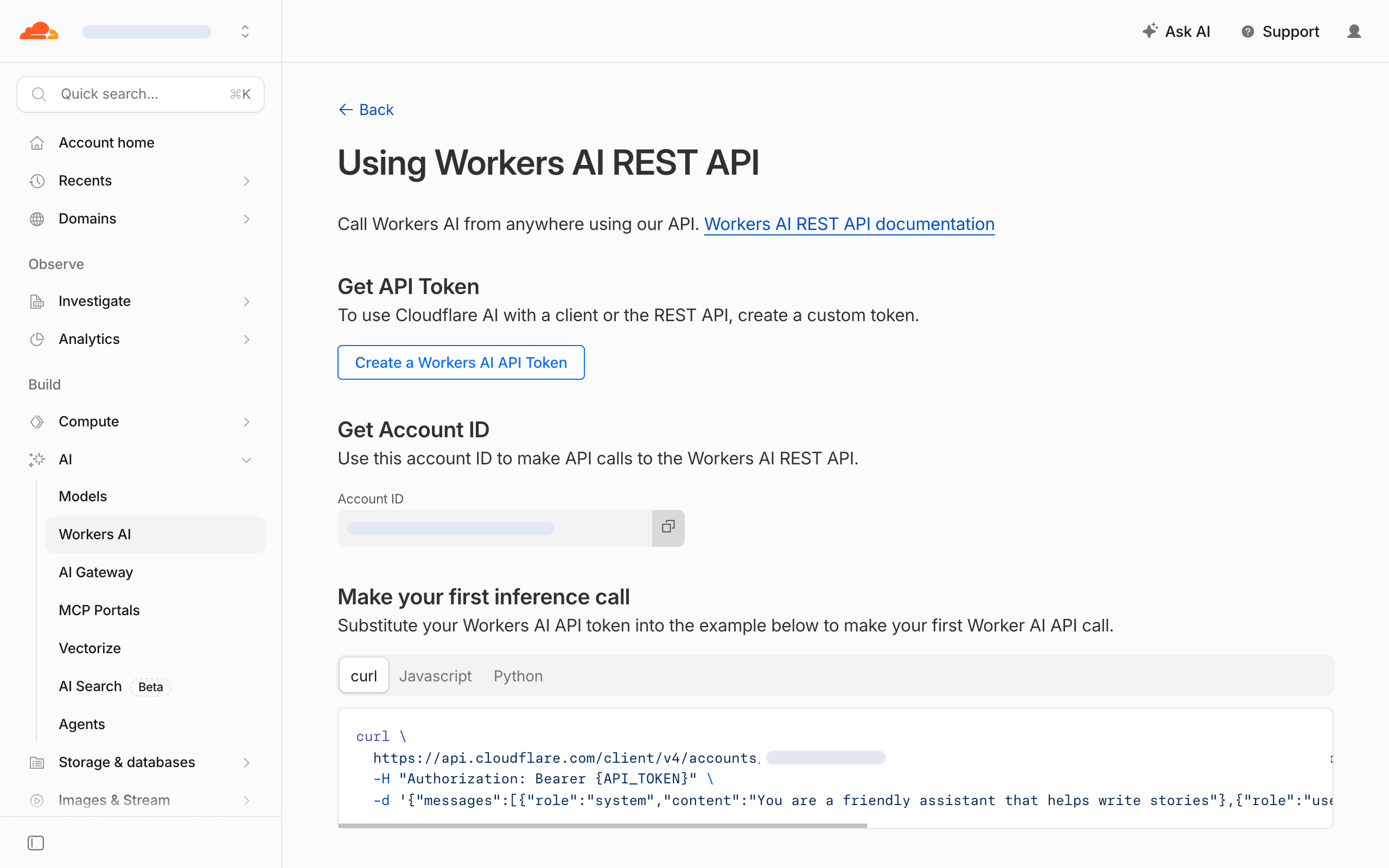The width and height of the screenshot is (1389, 868).
Task: Click the Storage & databases icon
Action: coord(37,762)
